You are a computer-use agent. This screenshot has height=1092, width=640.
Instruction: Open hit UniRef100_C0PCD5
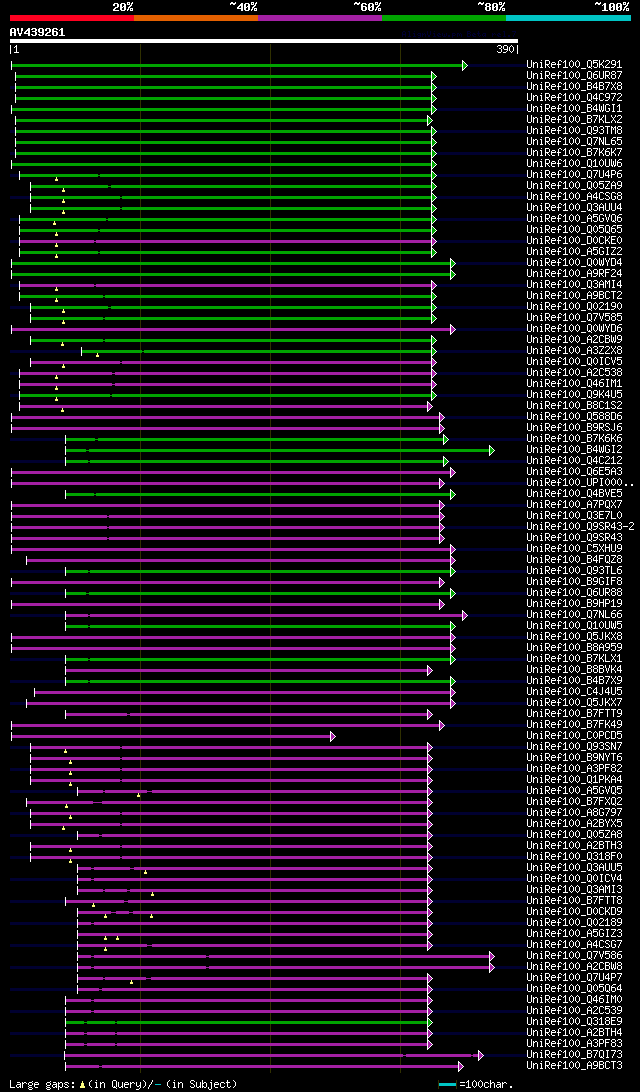coord(575,735)
